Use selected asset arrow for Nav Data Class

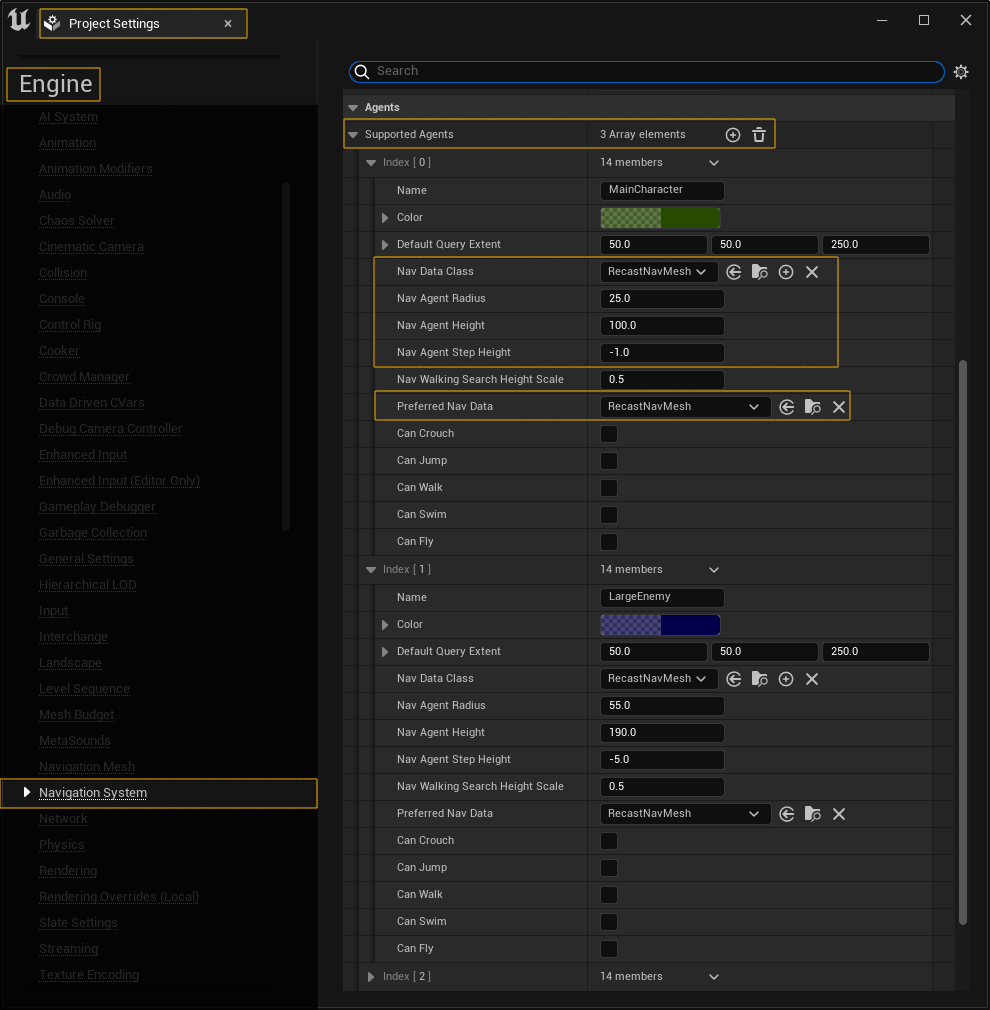(x=734, y=271)
